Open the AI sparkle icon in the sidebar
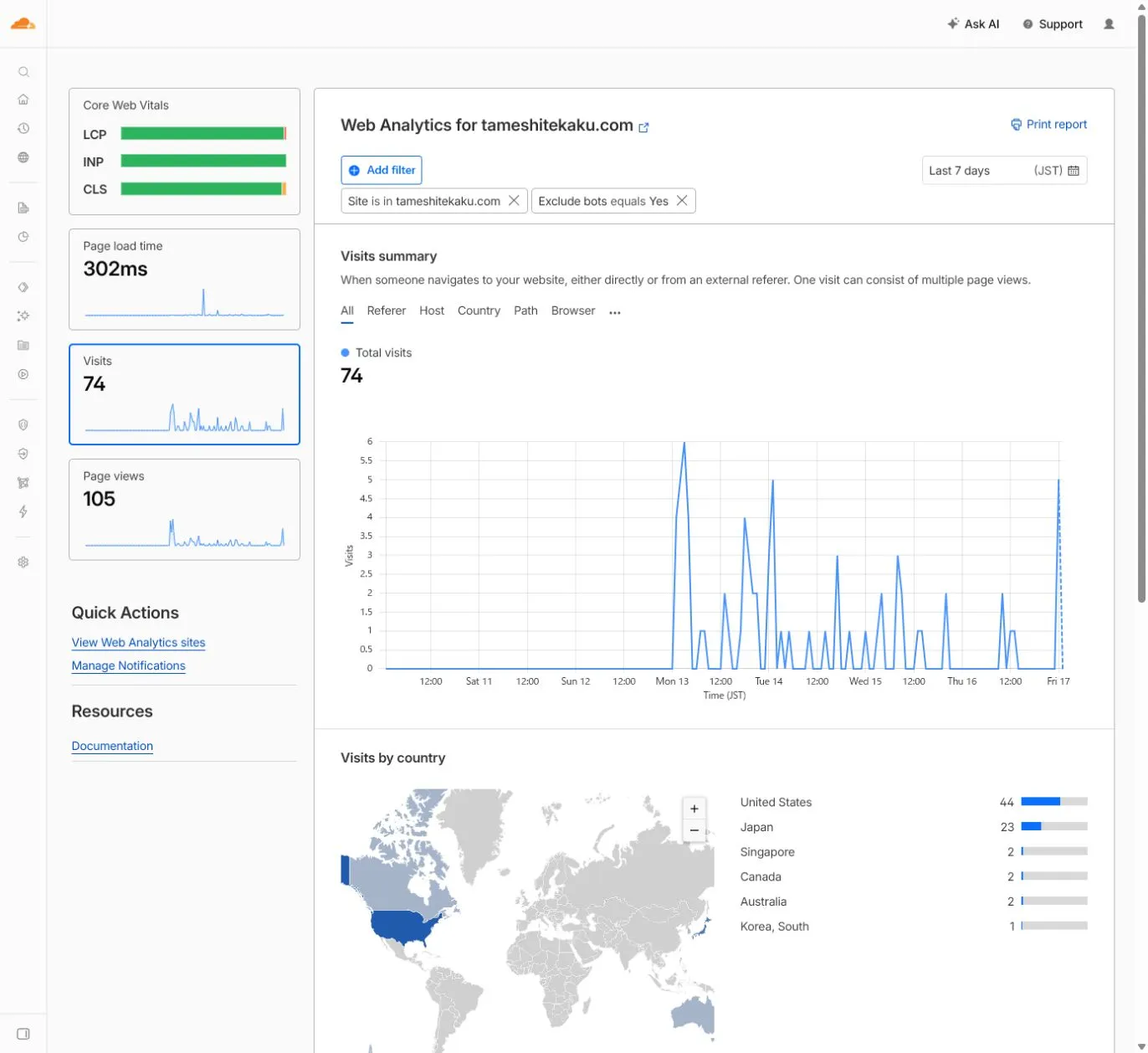 tap(23, 316)
